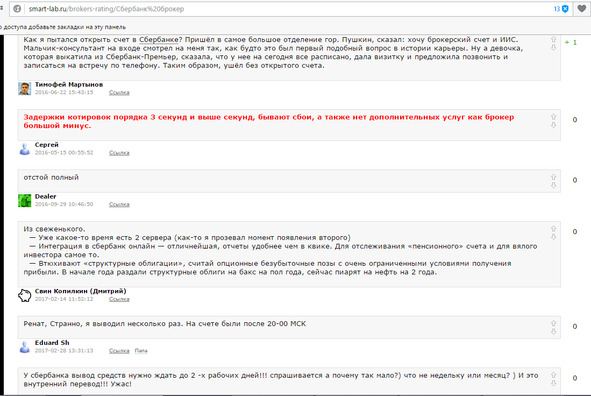Click the Папа link under Eduard Sh's comment
The width and height of the screenshot is (591, 396).
[141, 350]
